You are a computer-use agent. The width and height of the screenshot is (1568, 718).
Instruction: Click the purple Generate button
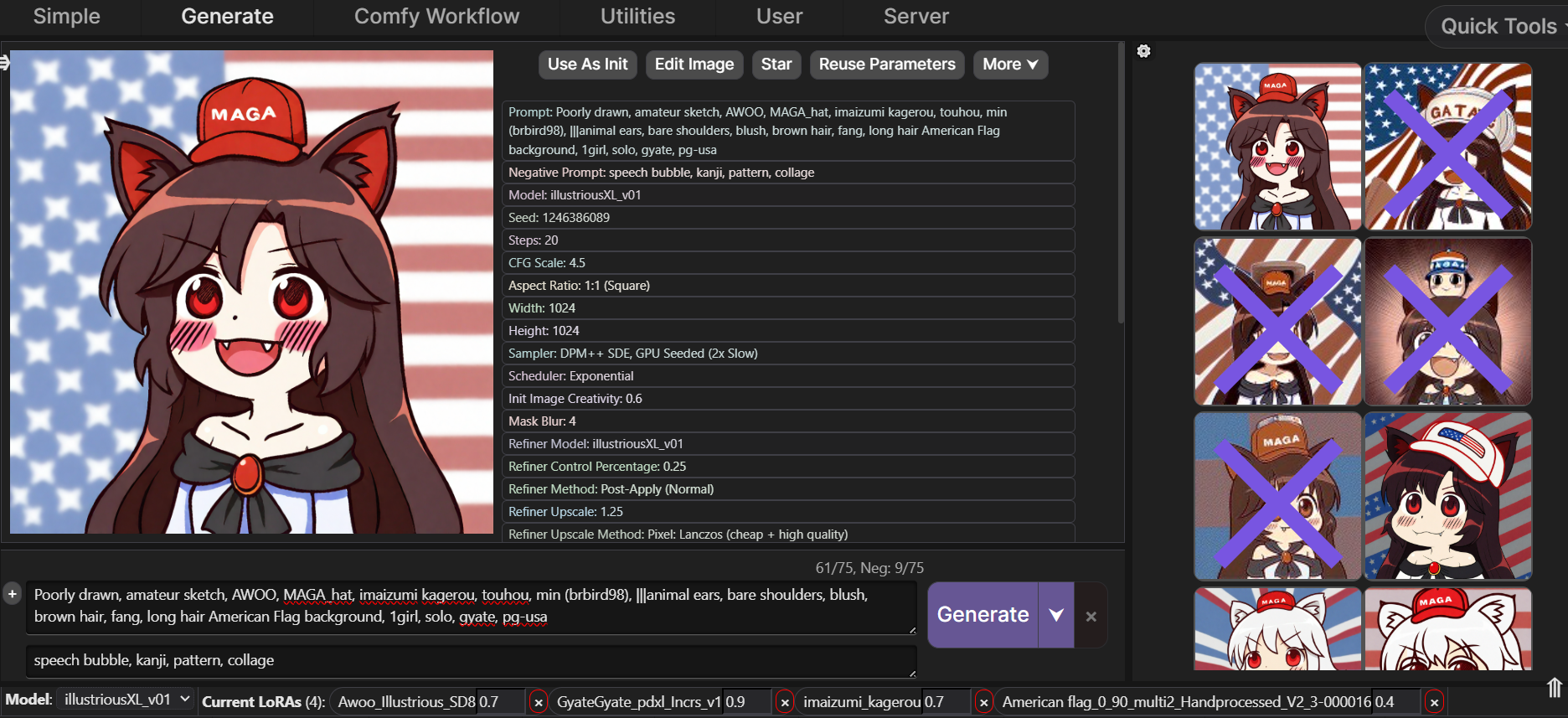point(983,615)
